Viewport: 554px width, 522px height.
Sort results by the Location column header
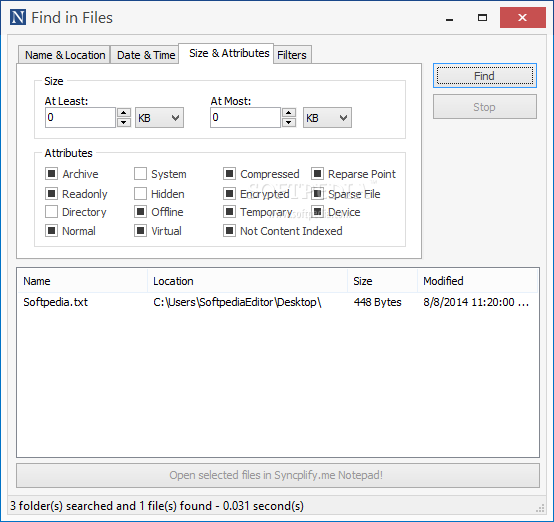click(247, 281)
